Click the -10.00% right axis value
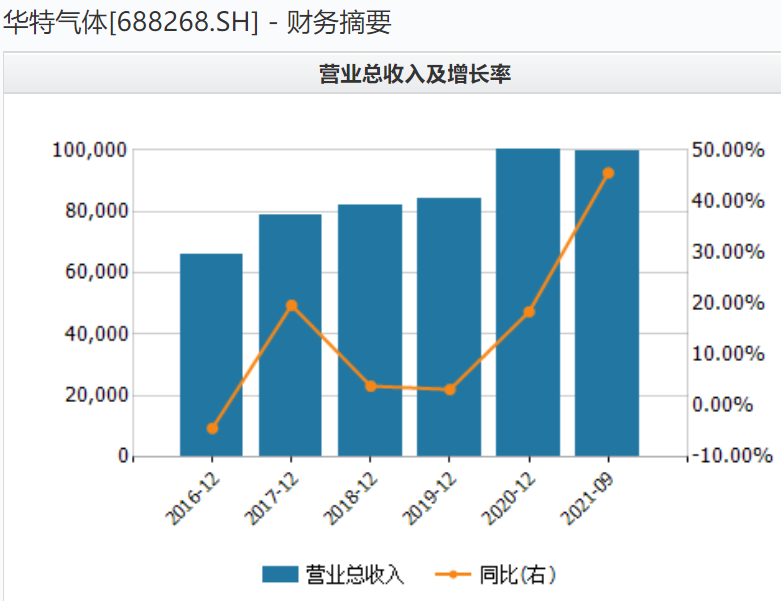This screenshot has width=781, height=601. tap(733, 455)
